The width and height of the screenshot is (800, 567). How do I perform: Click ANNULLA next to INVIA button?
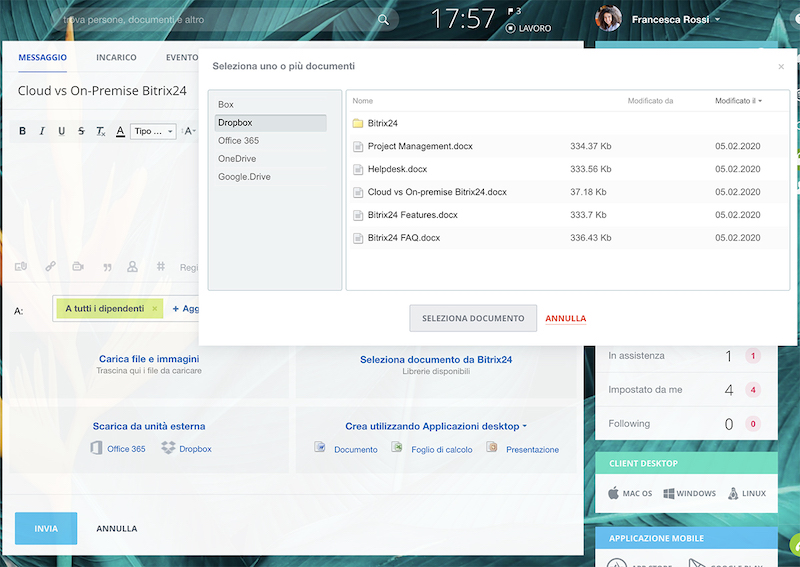tap(117, 529)
